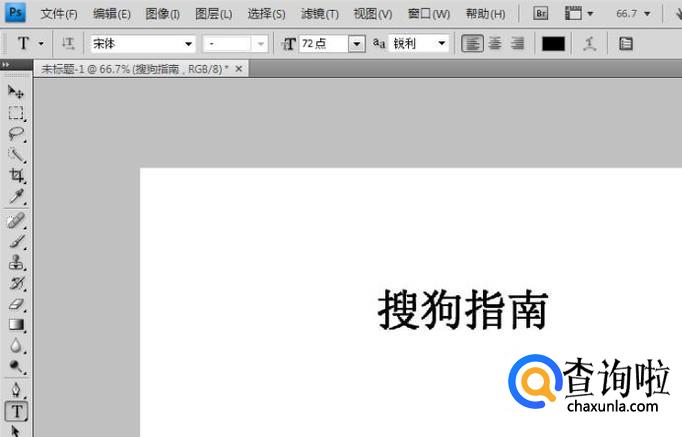Select the Rectangular Marquee tool
682x437 pixels.
click(16, 113)
